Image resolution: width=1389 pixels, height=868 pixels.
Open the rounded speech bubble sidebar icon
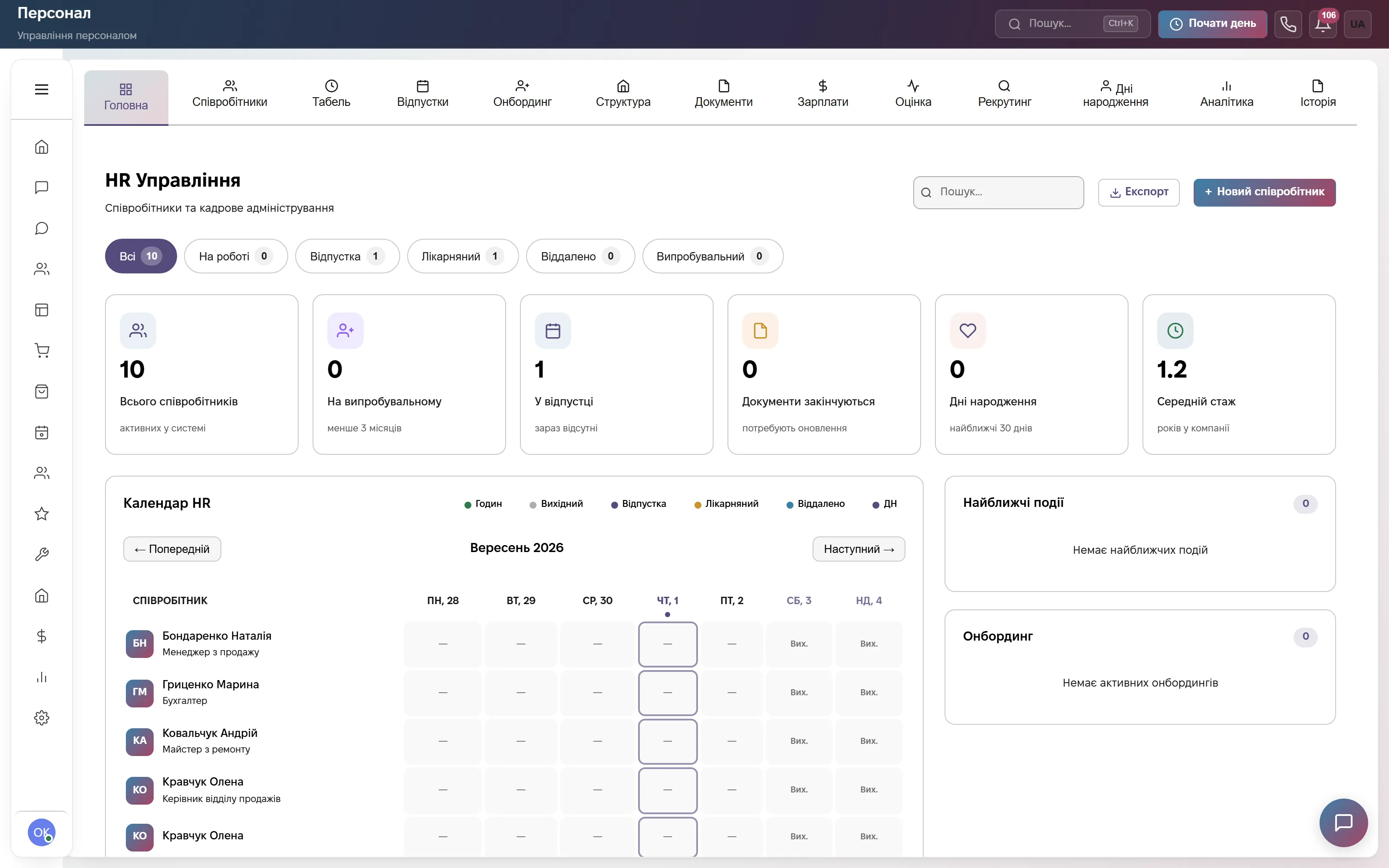click(x=41, y=228)
